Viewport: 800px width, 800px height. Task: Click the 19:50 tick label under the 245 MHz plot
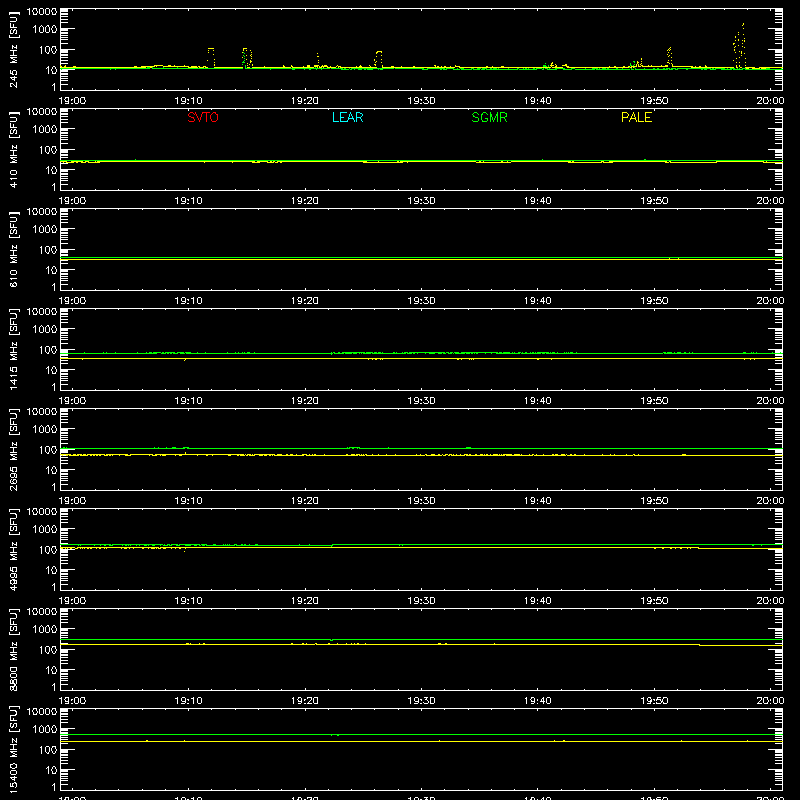(654, 101)
